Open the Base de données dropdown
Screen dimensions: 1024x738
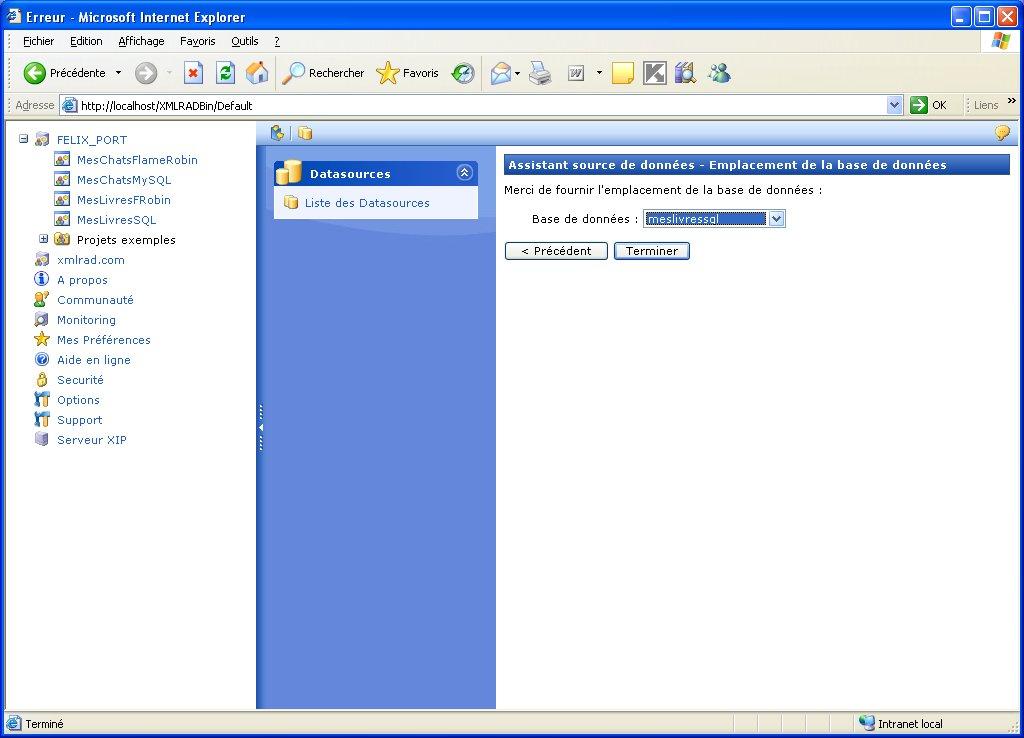tap(776, 219)
